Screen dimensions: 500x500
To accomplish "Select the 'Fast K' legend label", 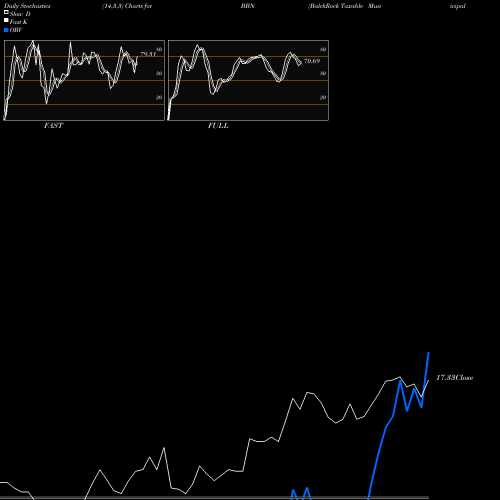I will 19,22.
